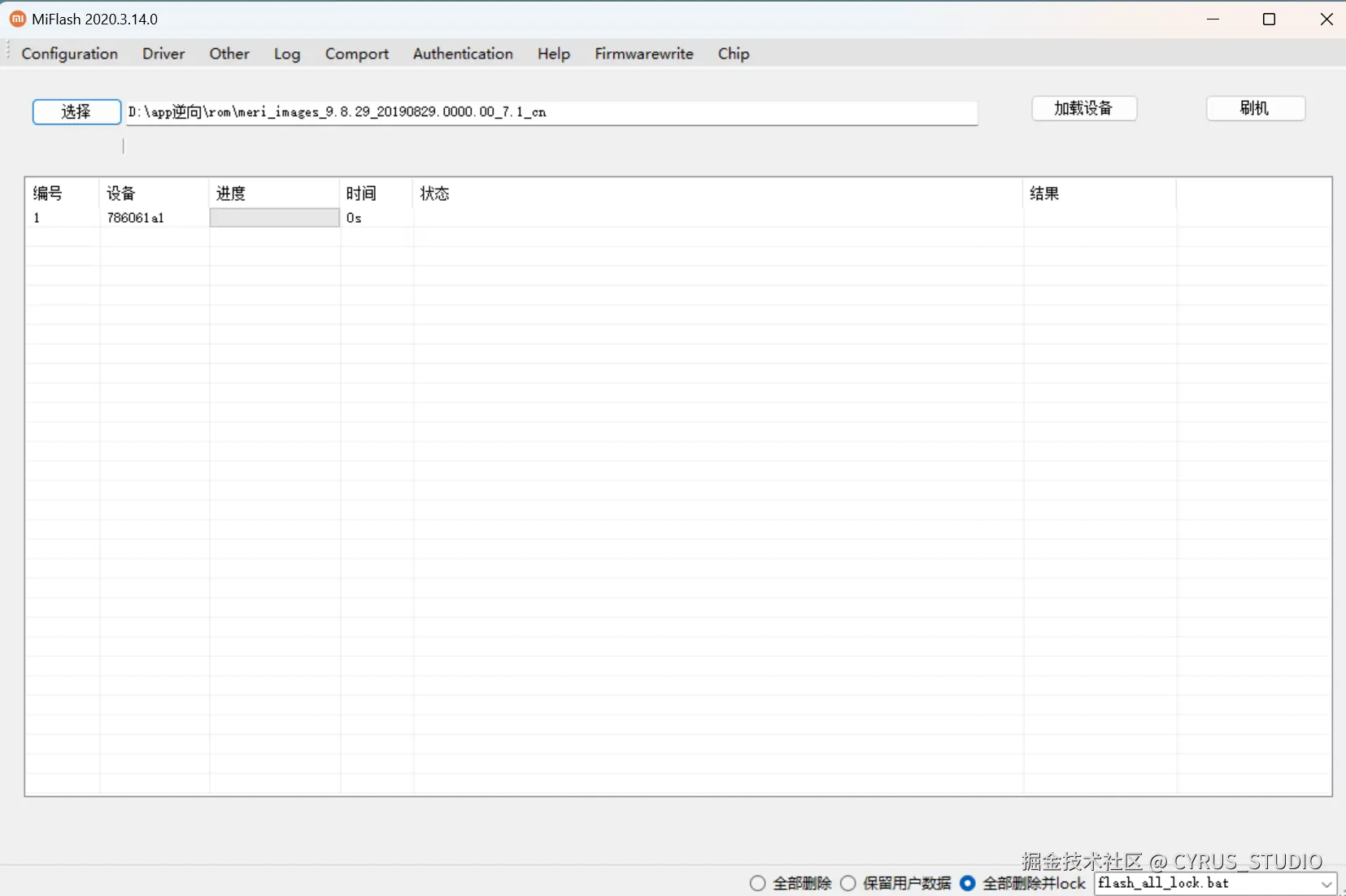Click the progress bar for device 786061a1
The width and height of the screenshot is (1346, 896).
coord(275,218)
